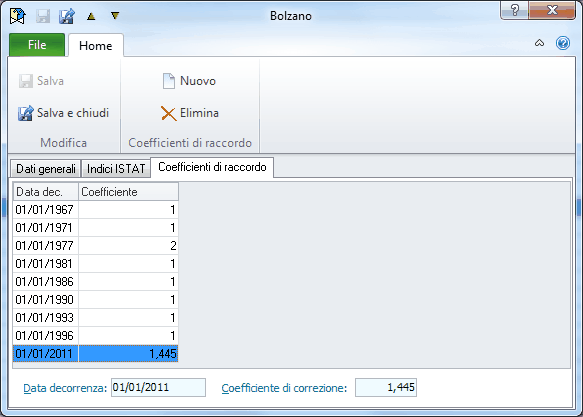Screen dimensions: 583x417
Task: Select the row dated 01/01/1986
Action: point(96,282)
